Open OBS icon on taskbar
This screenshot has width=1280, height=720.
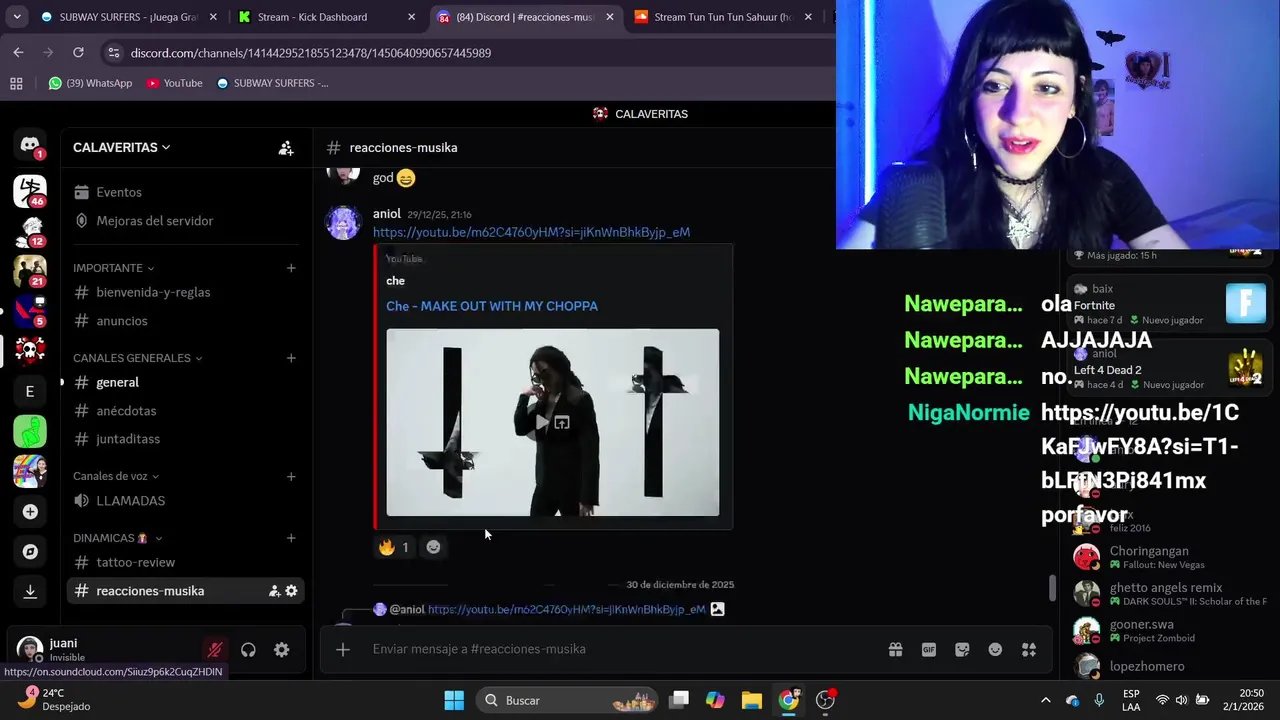826,700
